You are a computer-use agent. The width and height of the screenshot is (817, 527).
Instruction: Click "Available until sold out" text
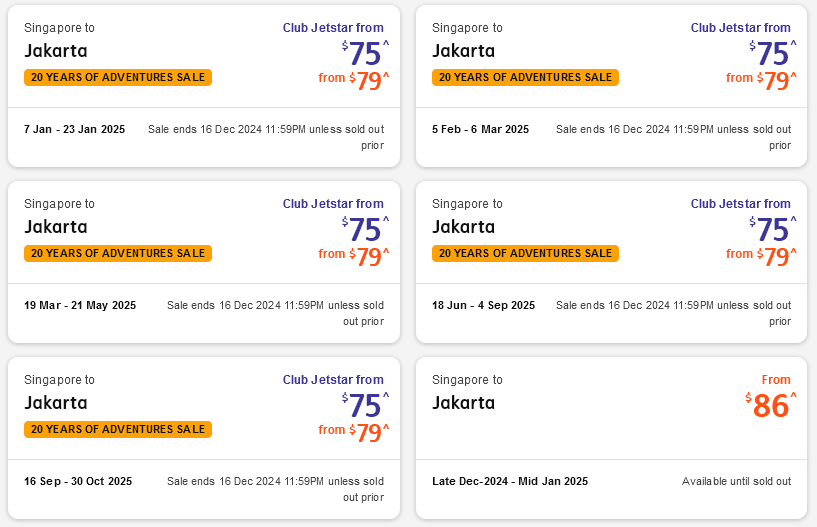(x=736, y=481)
